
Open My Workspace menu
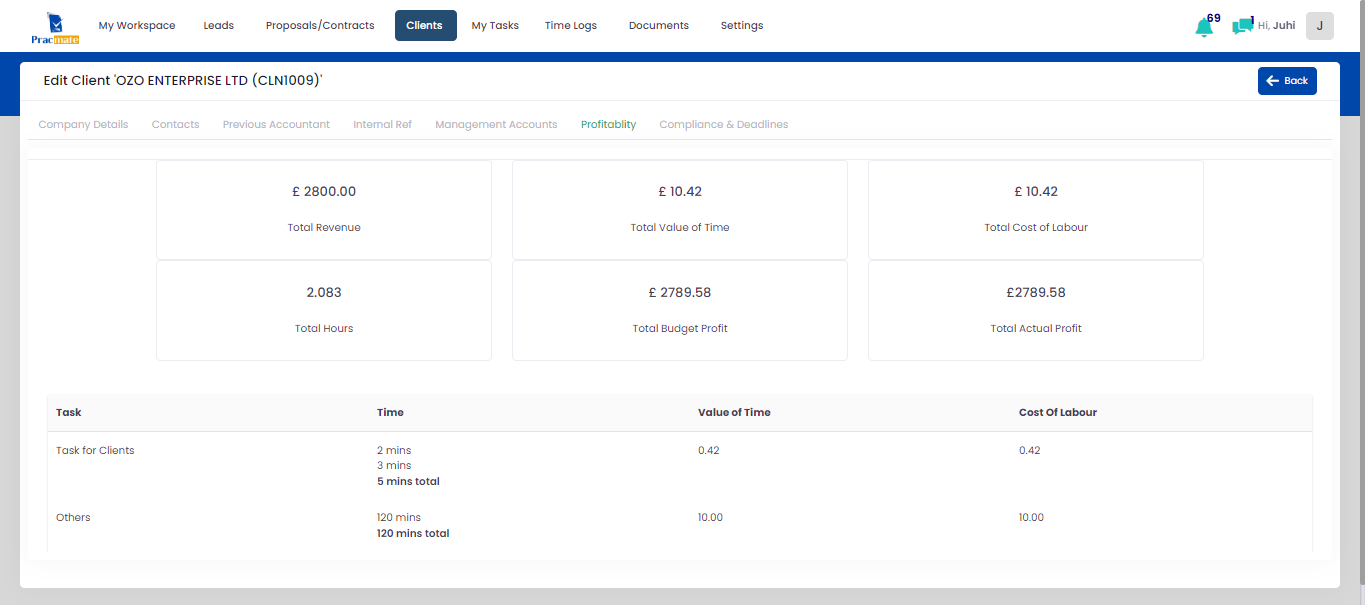pos(137,26)
